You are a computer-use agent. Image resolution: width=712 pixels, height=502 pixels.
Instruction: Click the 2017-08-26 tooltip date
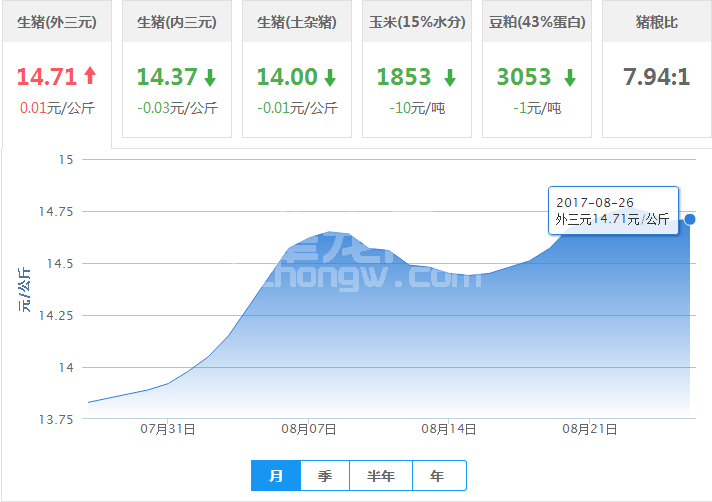[595, 202]
